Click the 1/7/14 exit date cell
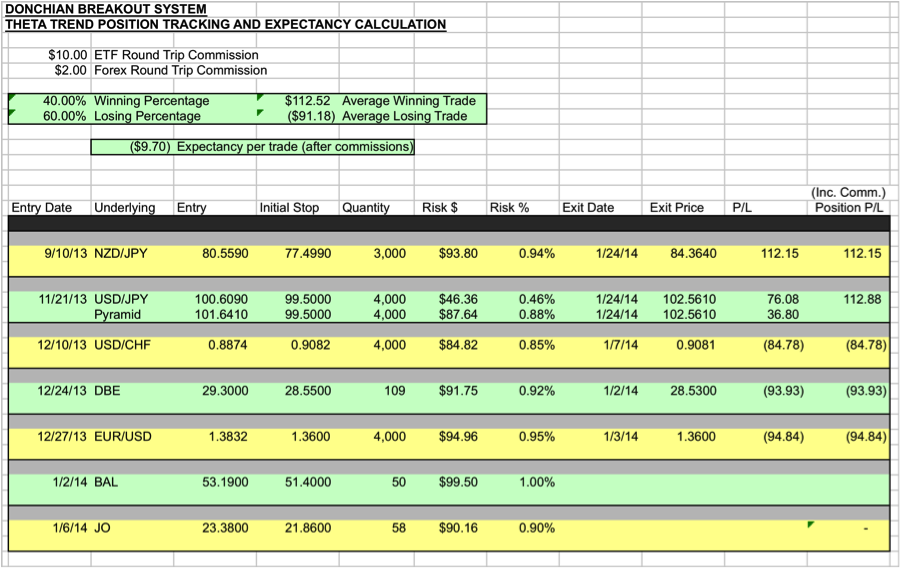 [621, 345]
